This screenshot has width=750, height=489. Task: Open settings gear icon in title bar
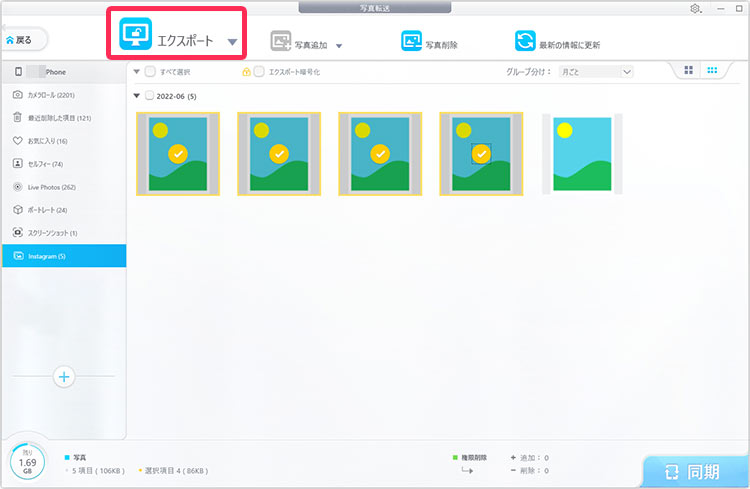[x=696, y=8]
